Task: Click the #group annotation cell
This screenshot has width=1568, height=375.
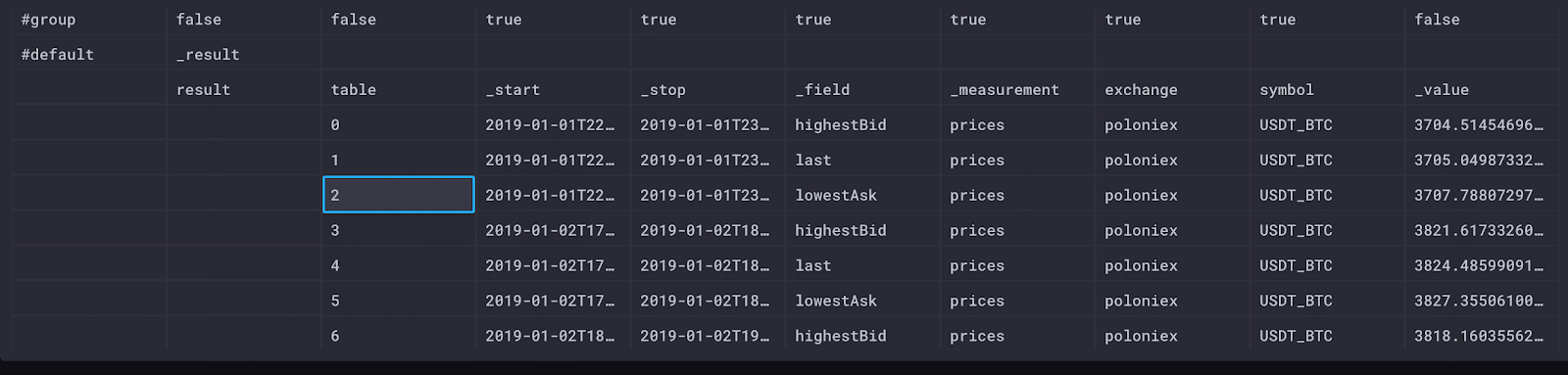Action: click(89, 20)
